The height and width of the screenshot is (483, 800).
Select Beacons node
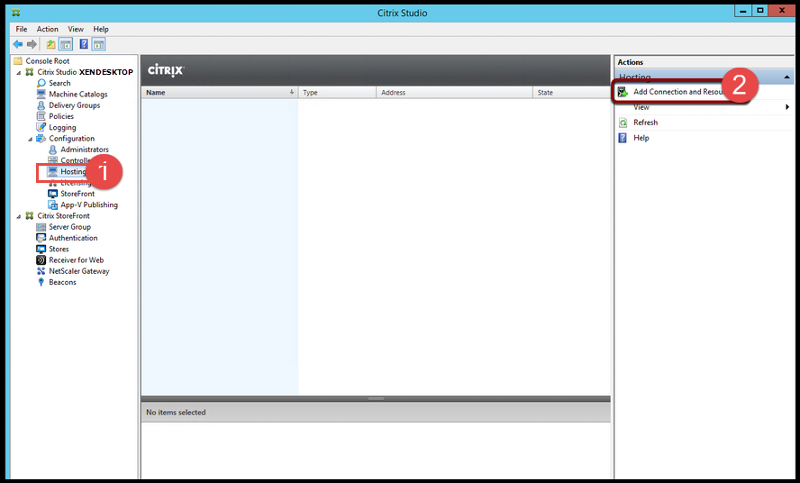click(62, 282)
